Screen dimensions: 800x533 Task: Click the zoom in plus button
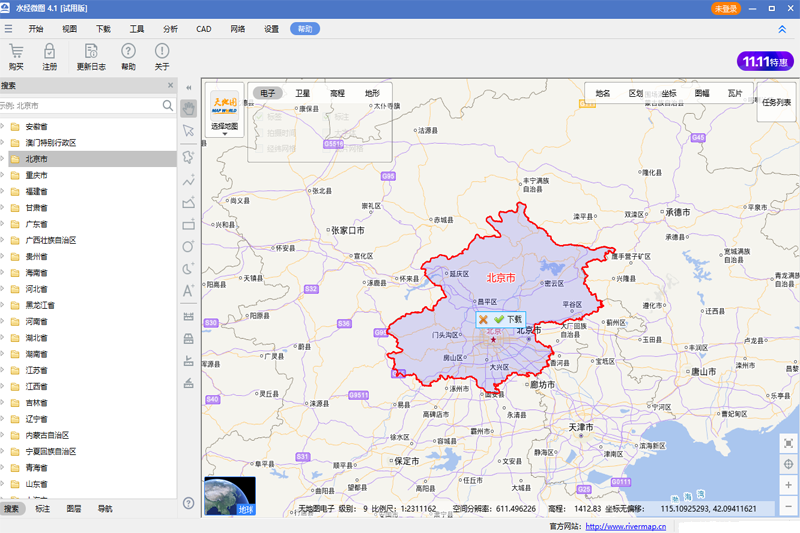coord(789,486)
